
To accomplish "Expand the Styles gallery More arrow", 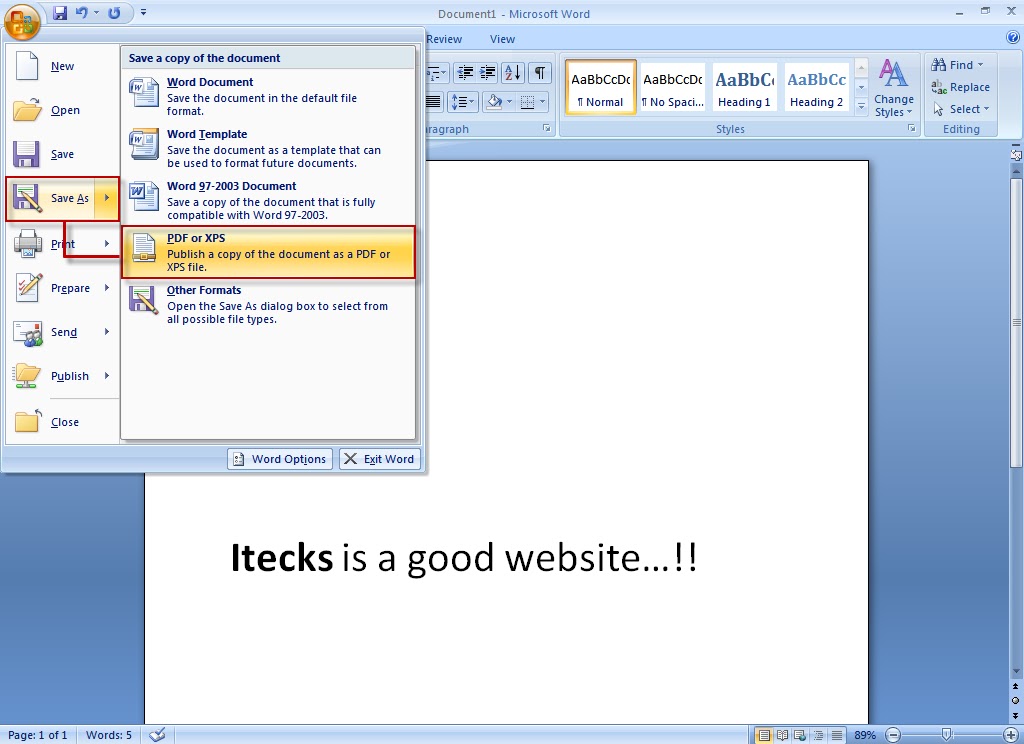I will point(861,105).
